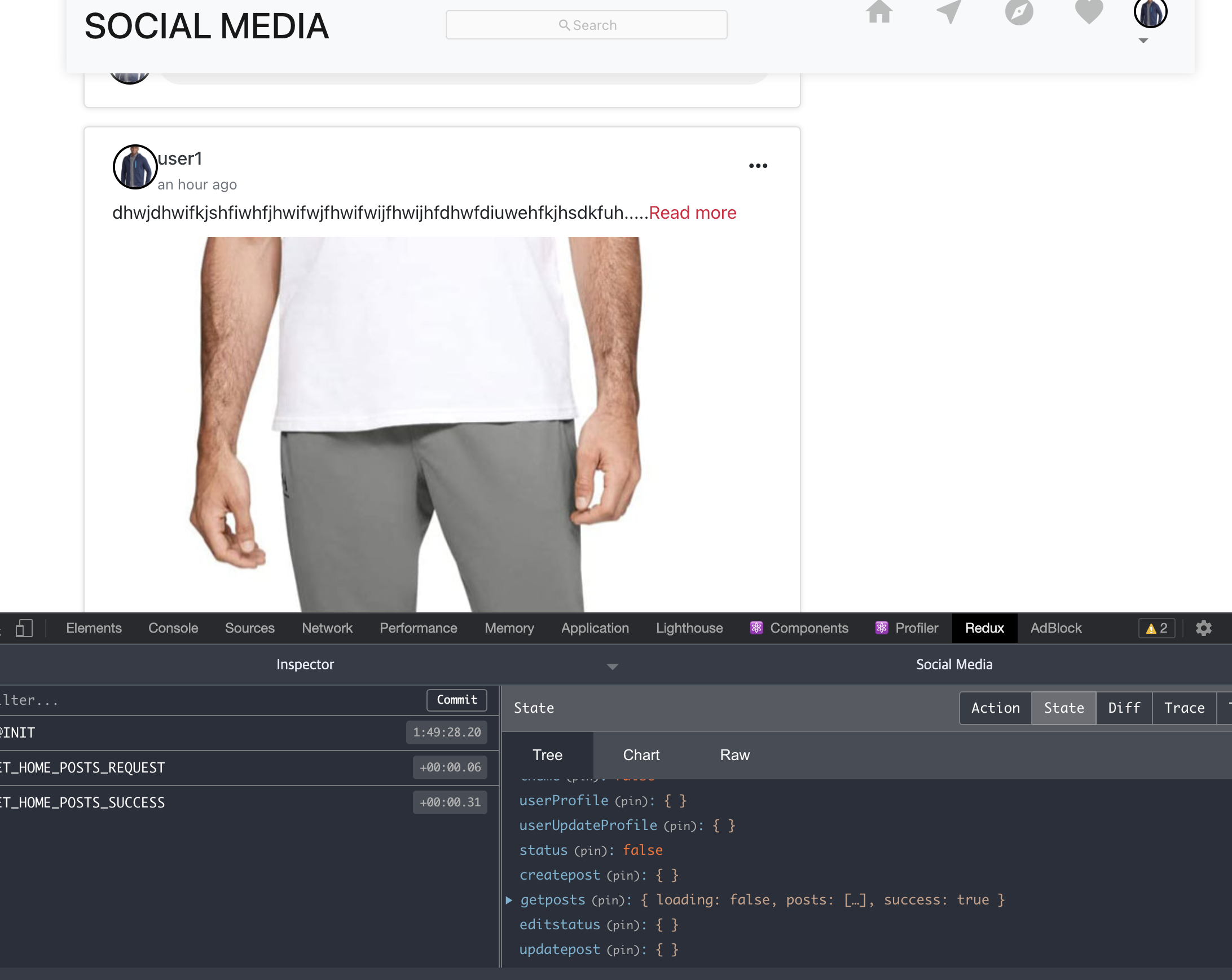Image resolution: width=1232 pixels, height=980 pixels.
Task: Click the Read more link
Action: (x=692, y=213)
